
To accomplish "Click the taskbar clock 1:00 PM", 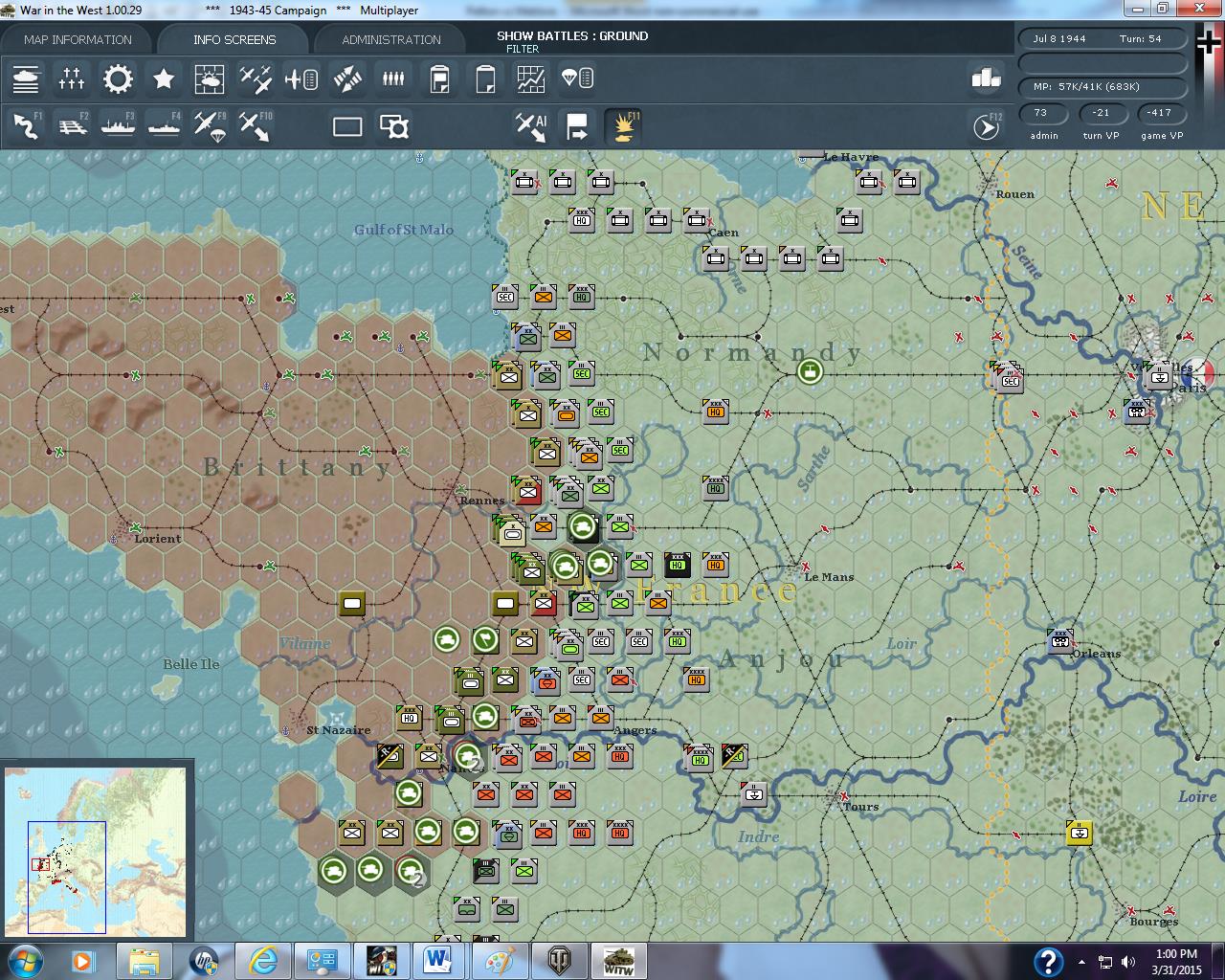I will pos(1176,954).
